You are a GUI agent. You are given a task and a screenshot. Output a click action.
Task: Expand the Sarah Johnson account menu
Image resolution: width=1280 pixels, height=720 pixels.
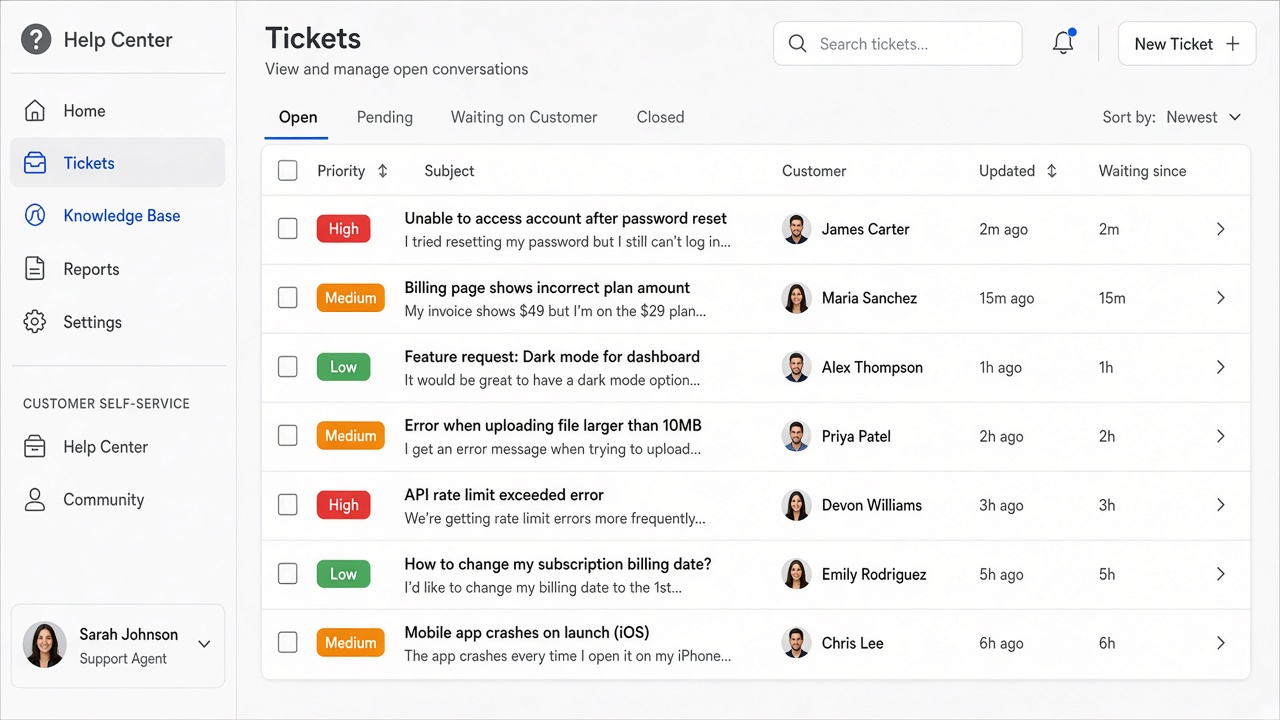204,645
